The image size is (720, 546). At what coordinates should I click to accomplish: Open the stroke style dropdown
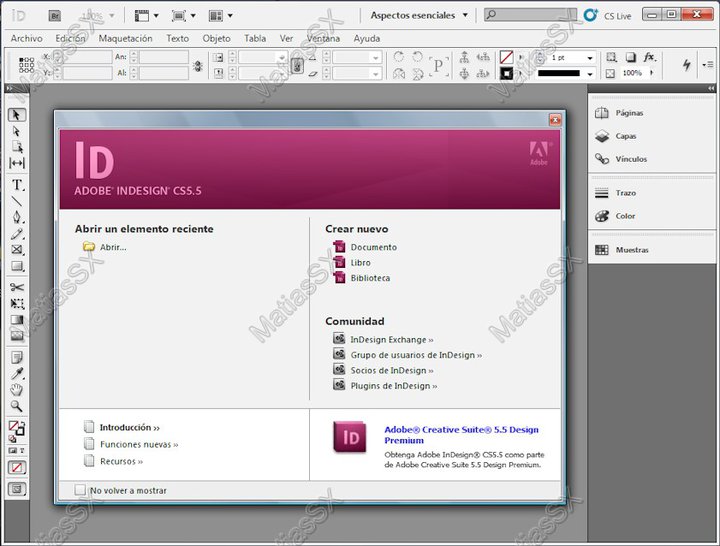pyautogui.click(x=590, y=73)
